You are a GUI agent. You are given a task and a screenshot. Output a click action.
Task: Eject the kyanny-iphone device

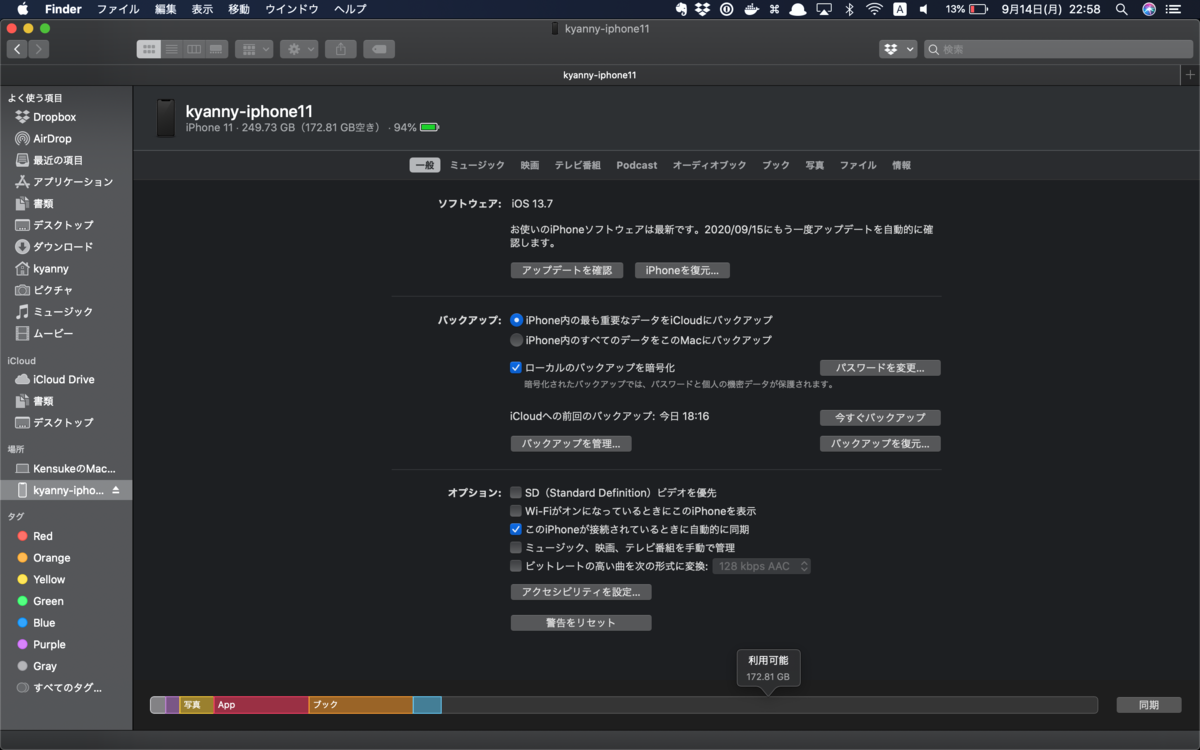115,490
